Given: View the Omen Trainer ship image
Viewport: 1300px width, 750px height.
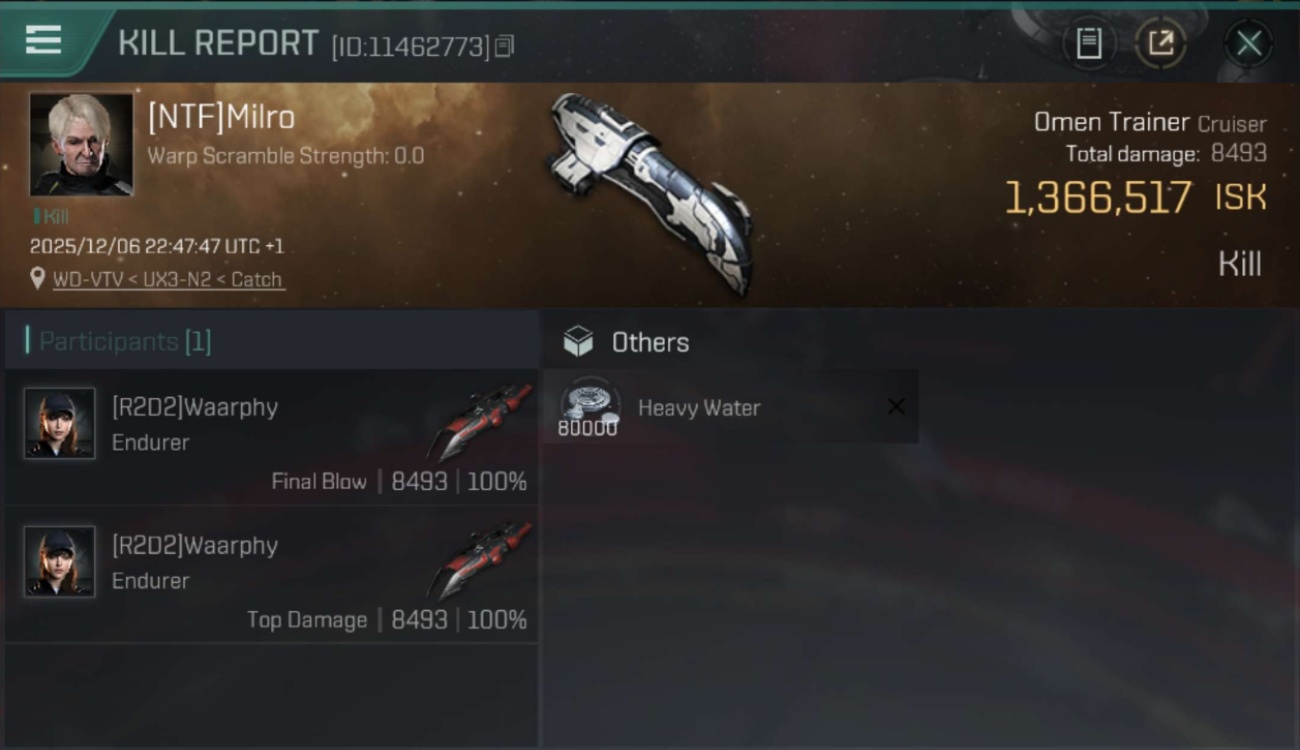Looking at the screenshot, I should (x=651, y=192).
